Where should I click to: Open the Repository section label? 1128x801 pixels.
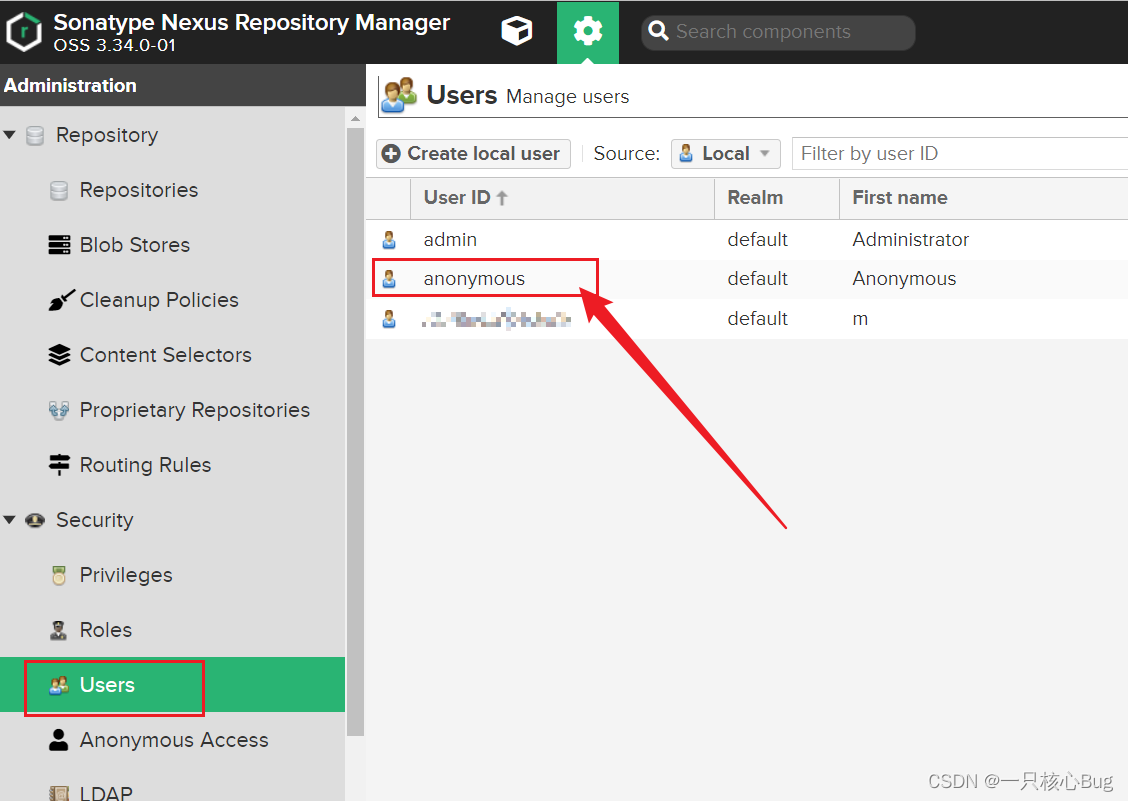107,135
